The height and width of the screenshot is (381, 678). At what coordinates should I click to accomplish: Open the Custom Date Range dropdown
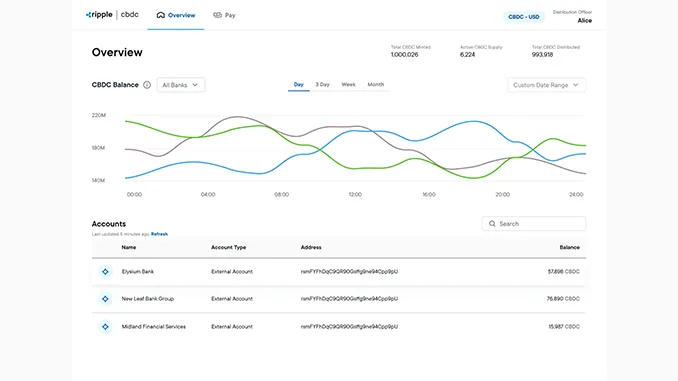click(x=547, y=85)
